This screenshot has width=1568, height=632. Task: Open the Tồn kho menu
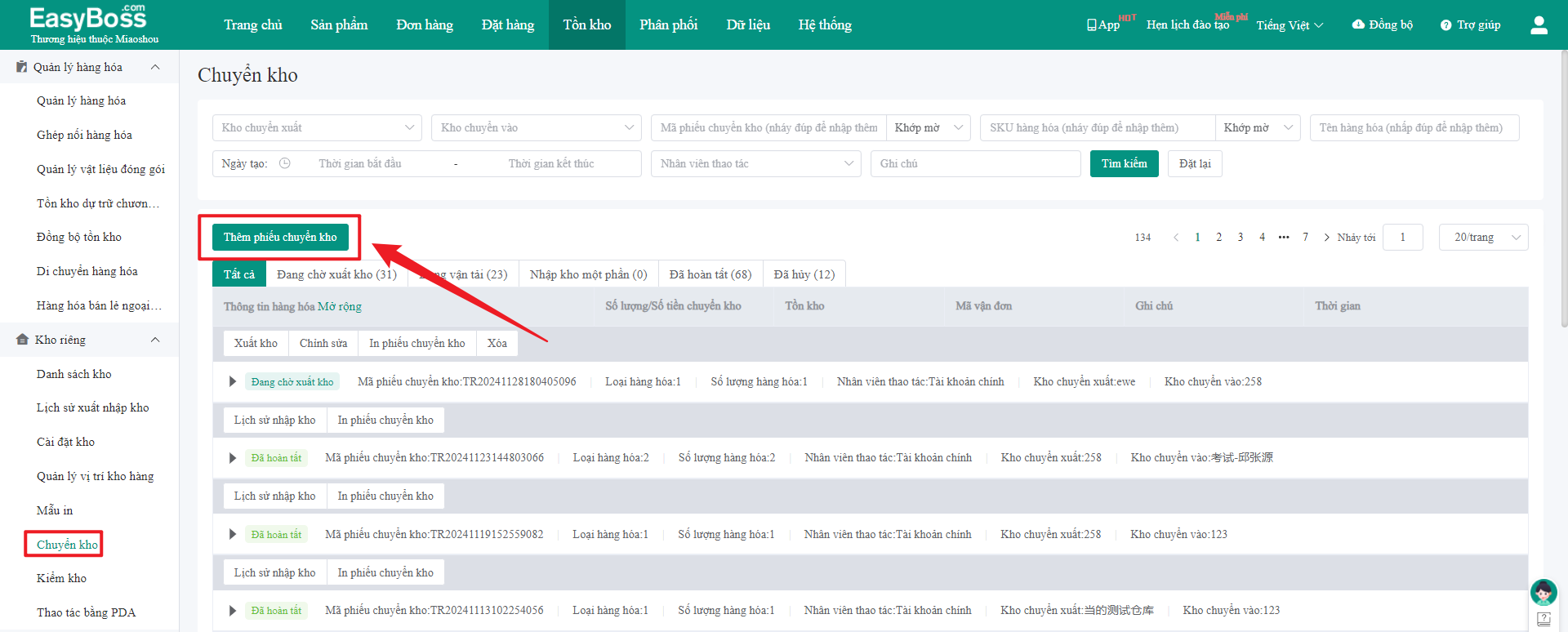(587, 25)
